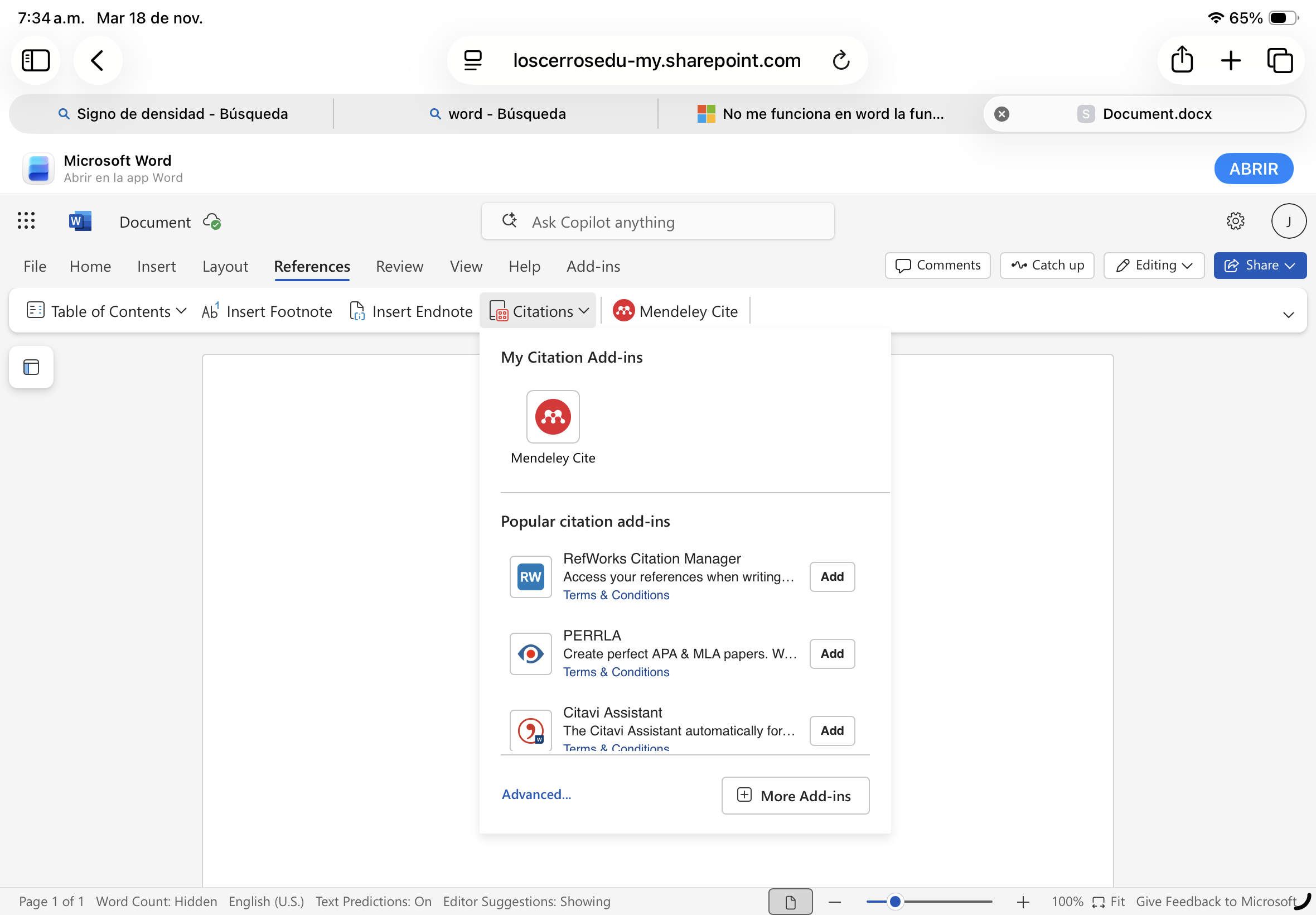
Task: Open the Safari share sheet
Action: [x=1182, y=60]
